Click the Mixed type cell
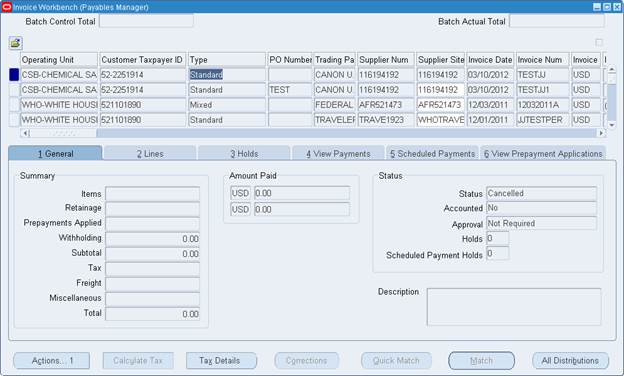The image size is (624, 376). 227,105
